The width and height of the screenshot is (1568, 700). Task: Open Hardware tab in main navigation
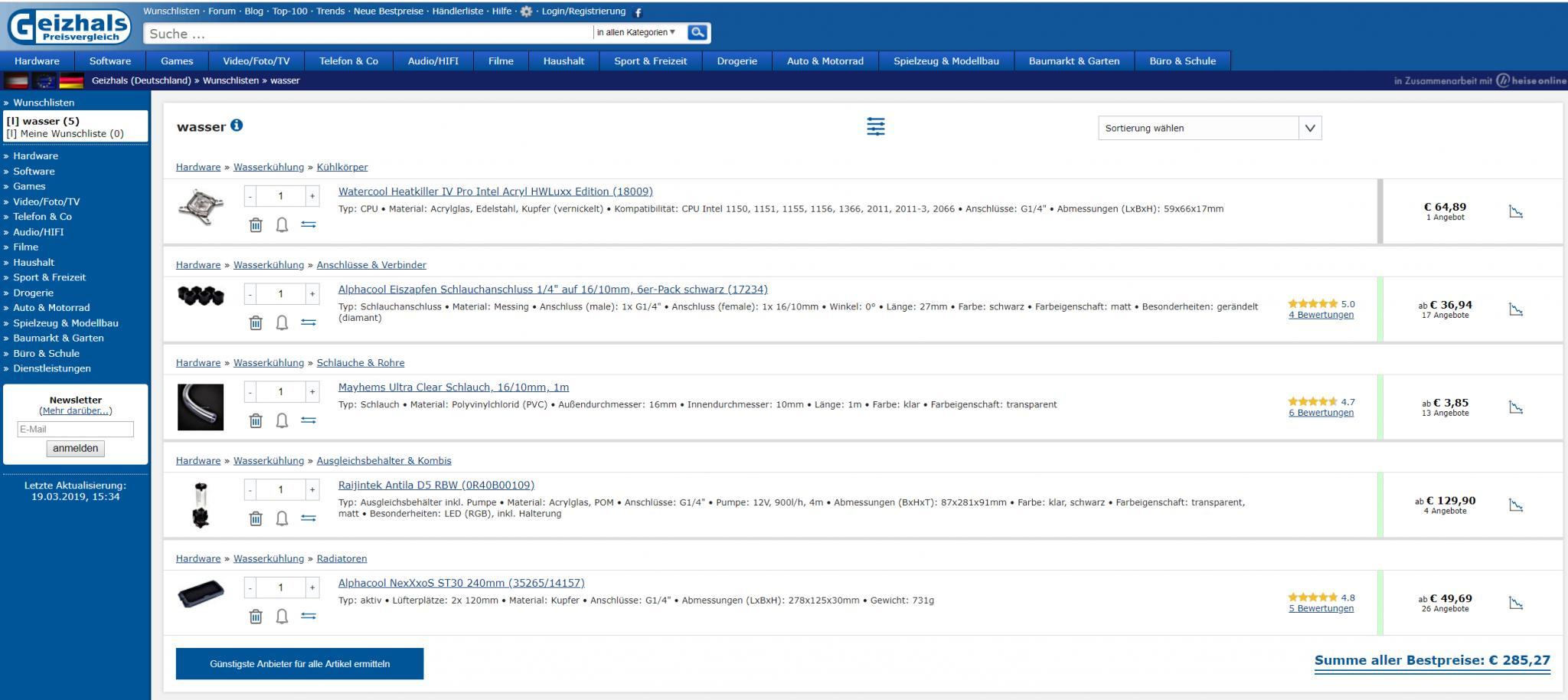tap(37, 61)
